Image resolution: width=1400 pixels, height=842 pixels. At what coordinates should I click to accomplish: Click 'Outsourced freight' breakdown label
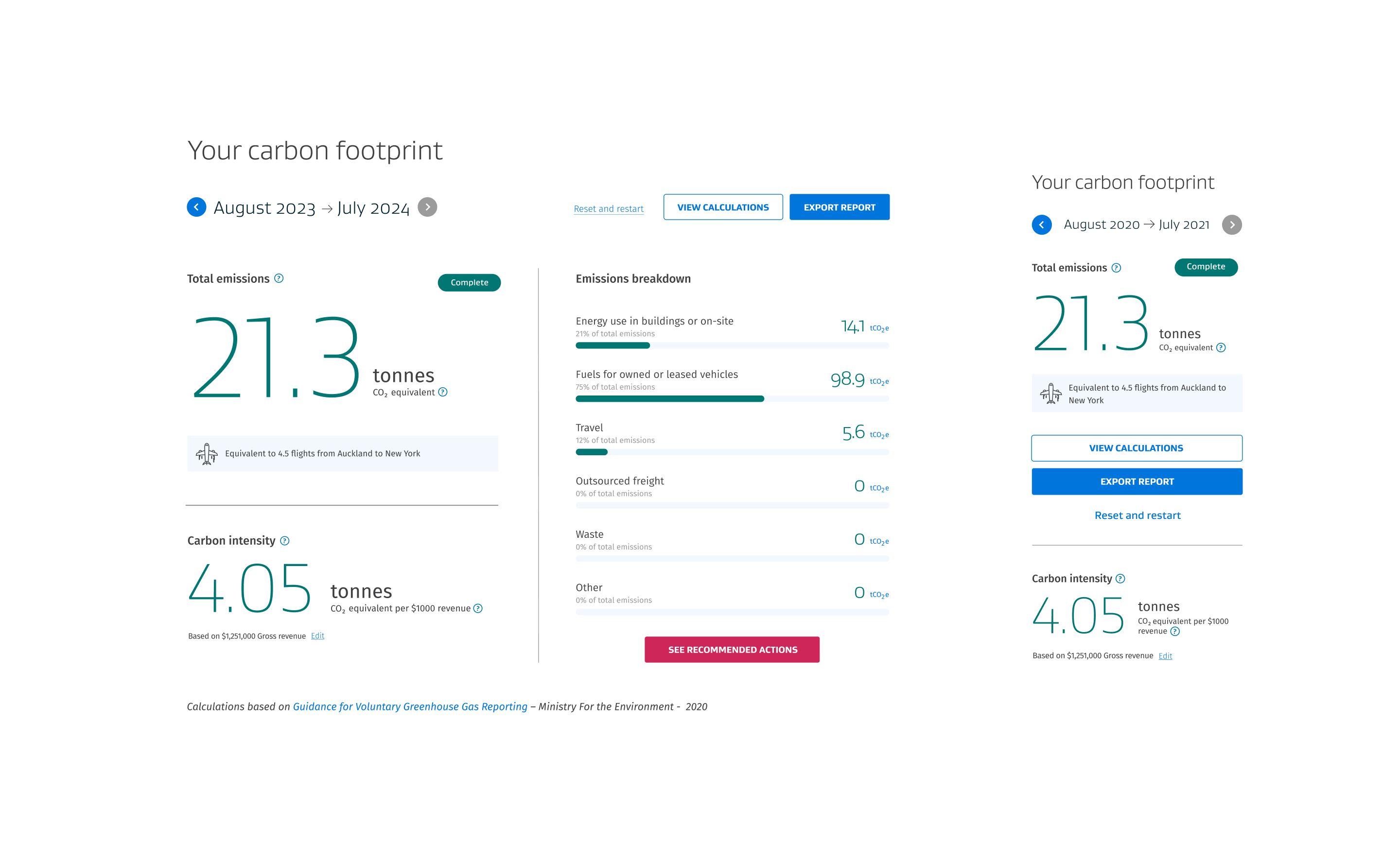620,481
